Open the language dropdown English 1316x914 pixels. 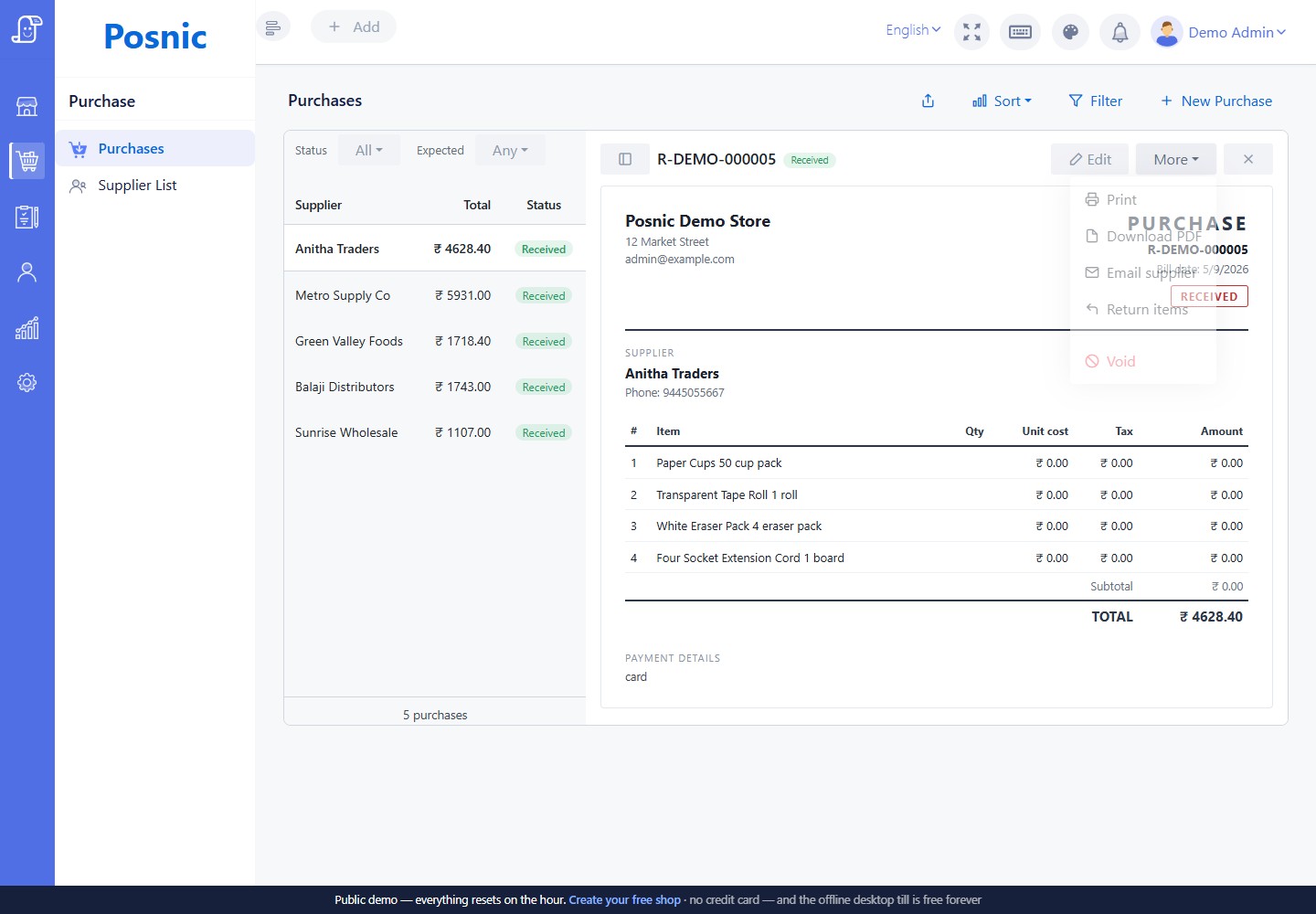pos(913,30)
